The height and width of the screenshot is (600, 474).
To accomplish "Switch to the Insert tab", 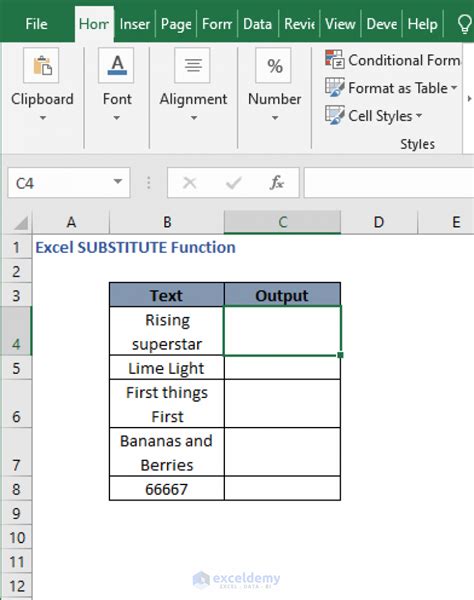I will [135, 24].
